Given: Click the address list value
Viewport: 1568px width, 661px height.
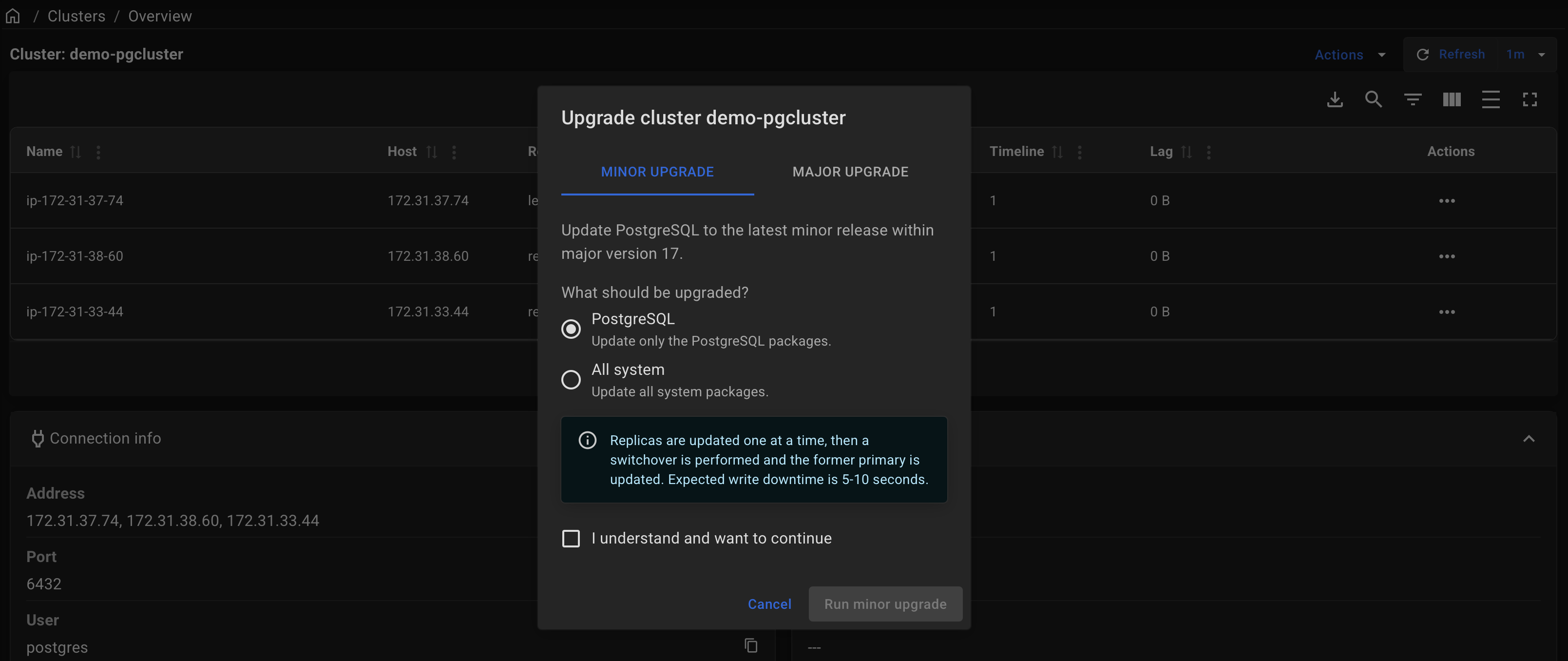Looking at the screenshot, I should tap(172, 520).
